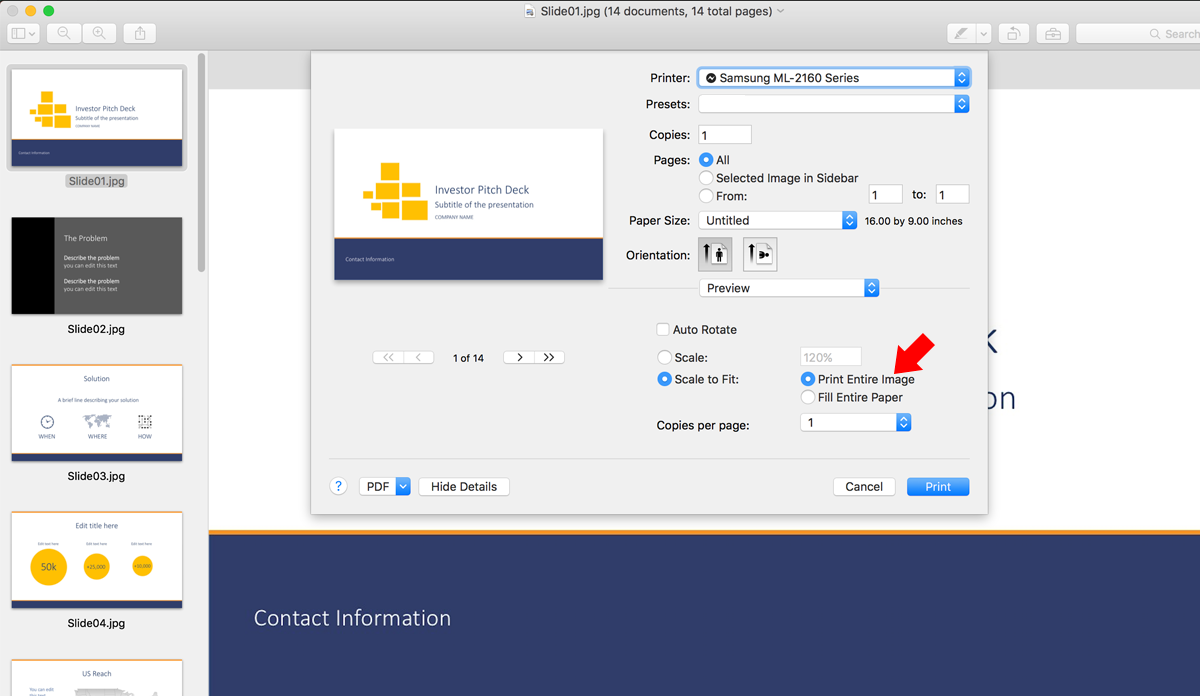Rotate the image with the rotate icon

click(1013, 33)
